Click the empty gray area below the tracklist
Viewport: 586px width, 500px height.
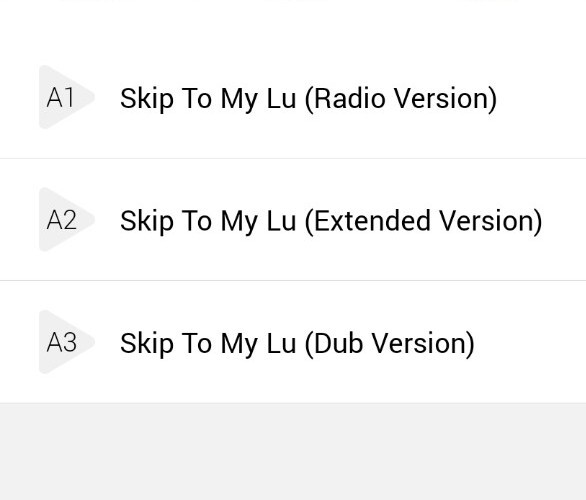point(293,451)
